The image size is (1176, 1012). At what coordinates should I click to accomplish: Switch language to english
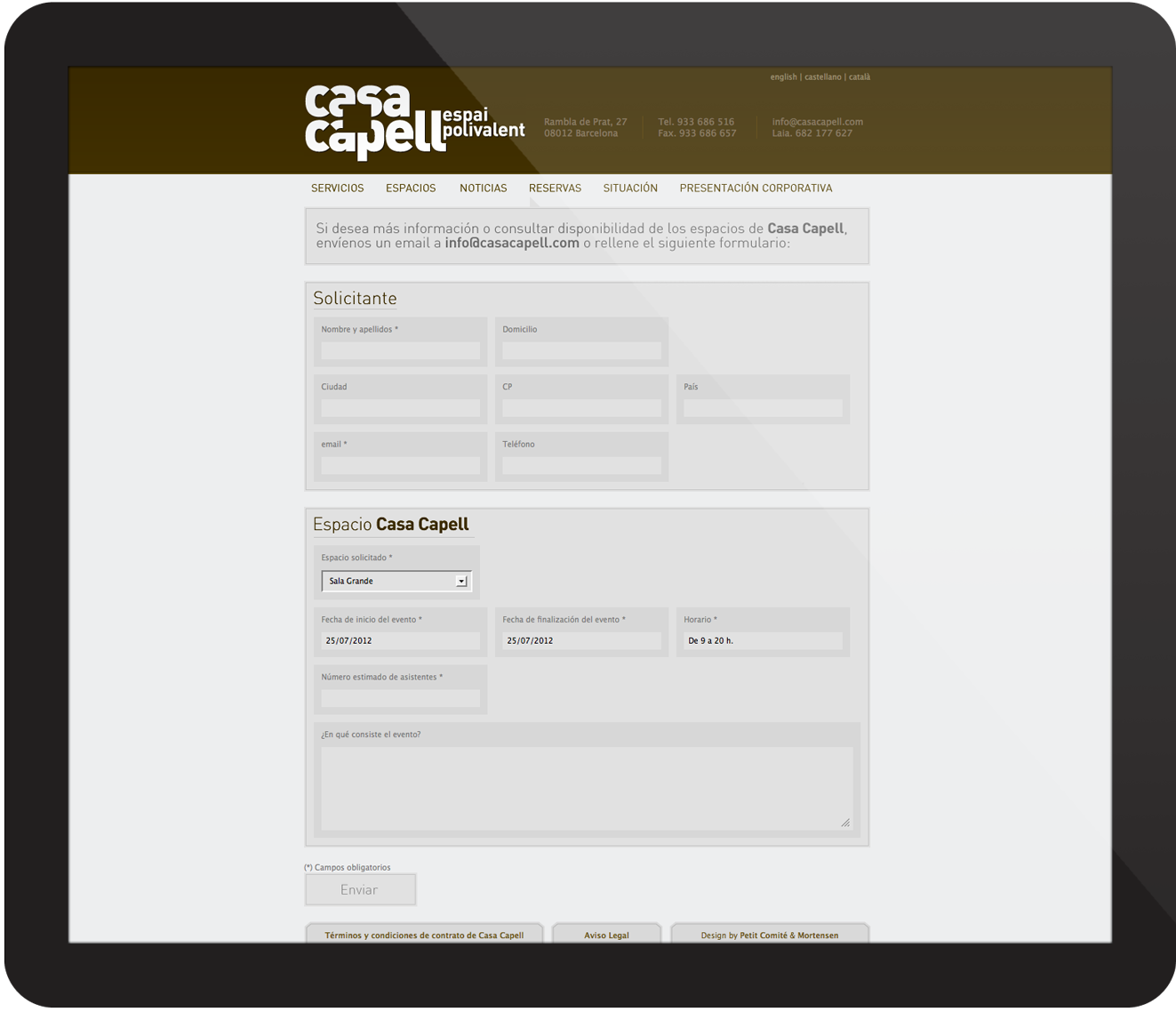782,77
